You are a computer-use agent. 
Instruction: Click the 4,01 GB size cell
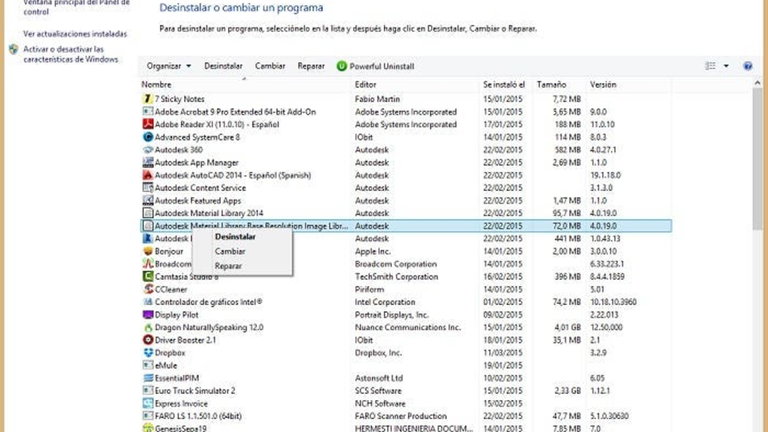tap(568, 328)
